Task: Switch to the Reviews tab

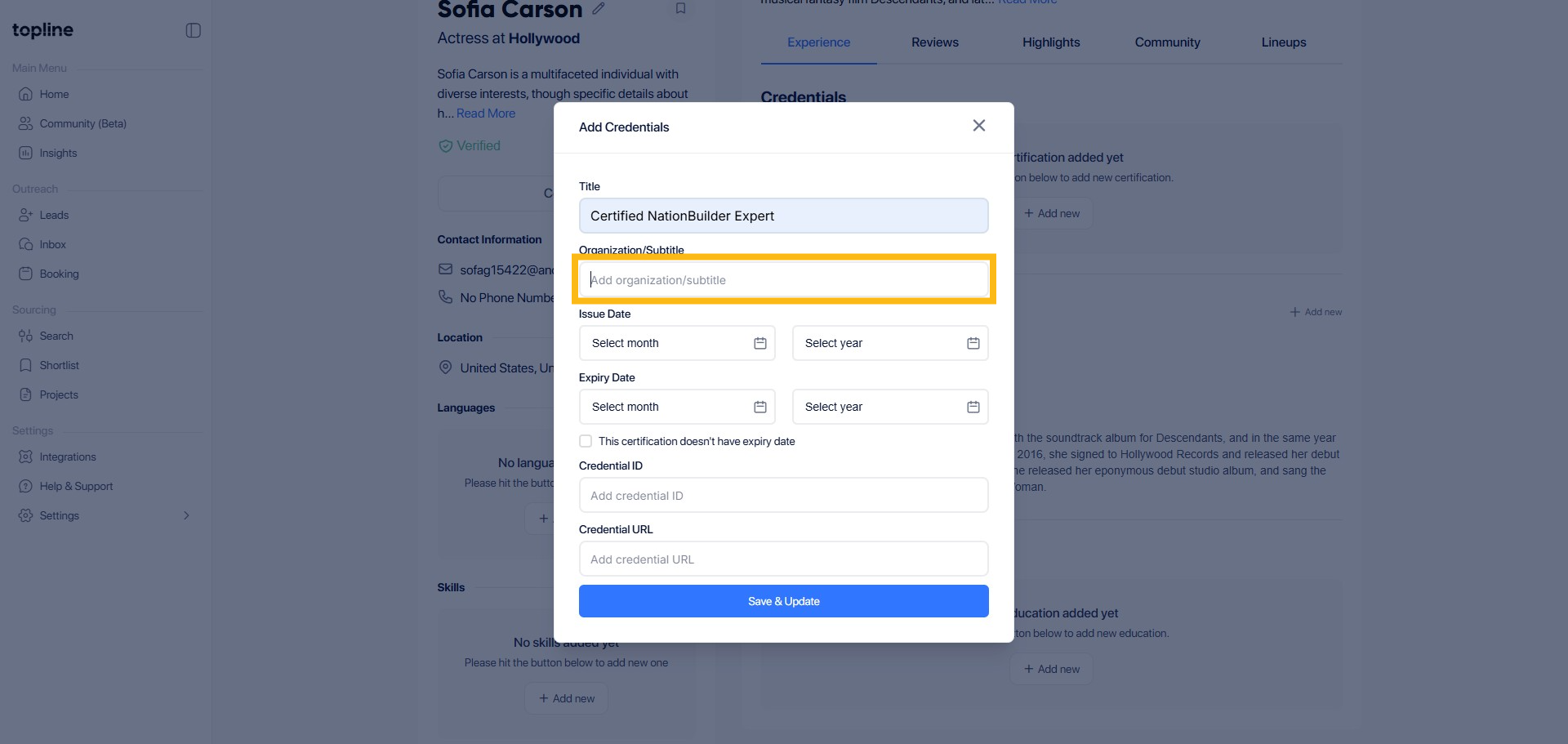Action: [934, 42]
